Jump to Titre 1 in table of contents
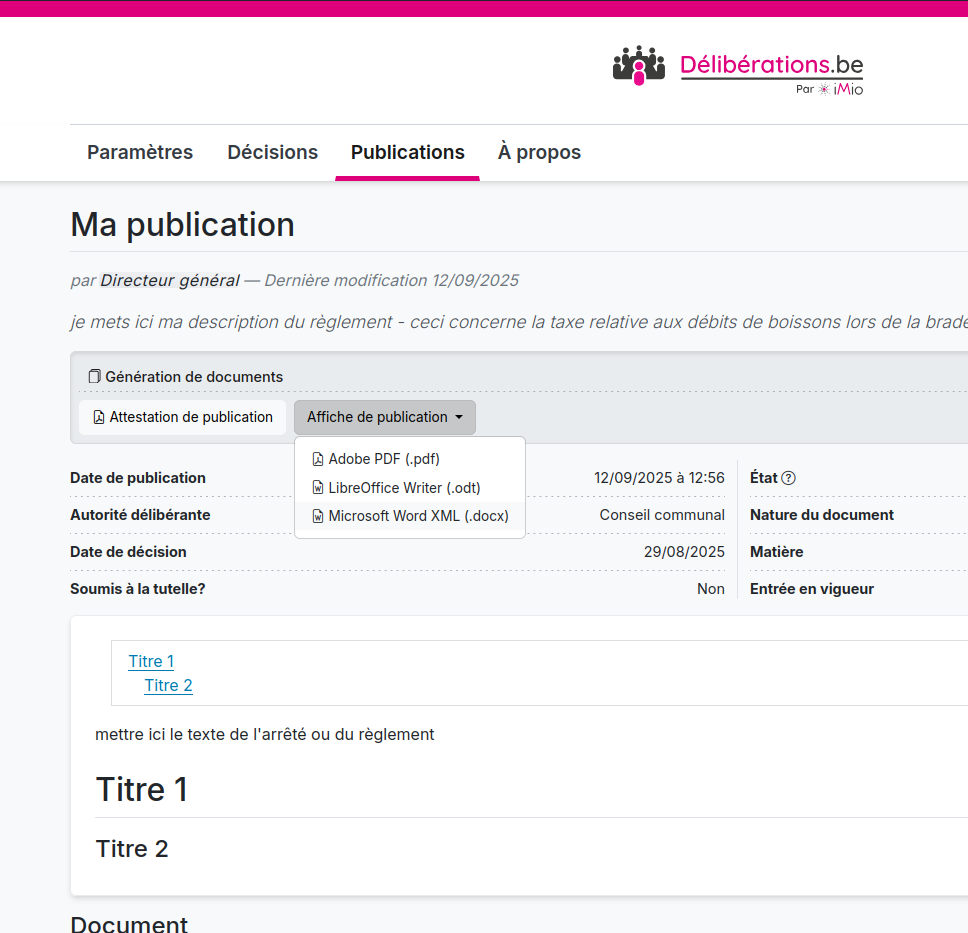Screen dimensions: 968x933 coord(151,661)
